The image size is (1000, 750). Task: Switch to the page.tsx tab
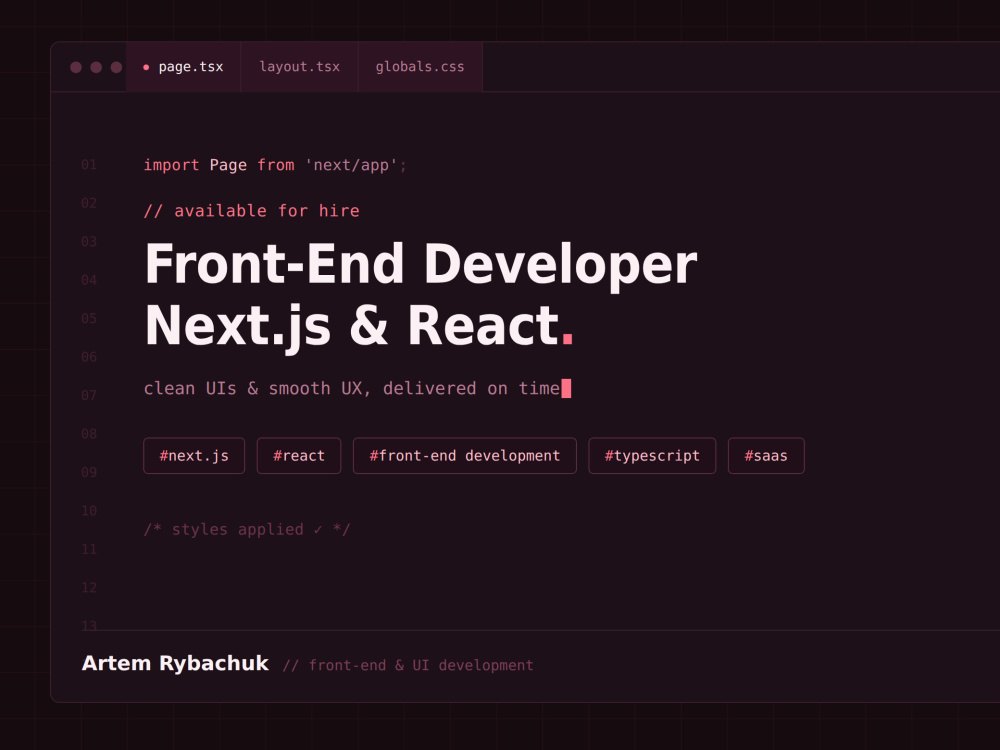pyautogui.click(x=184, y=67)
